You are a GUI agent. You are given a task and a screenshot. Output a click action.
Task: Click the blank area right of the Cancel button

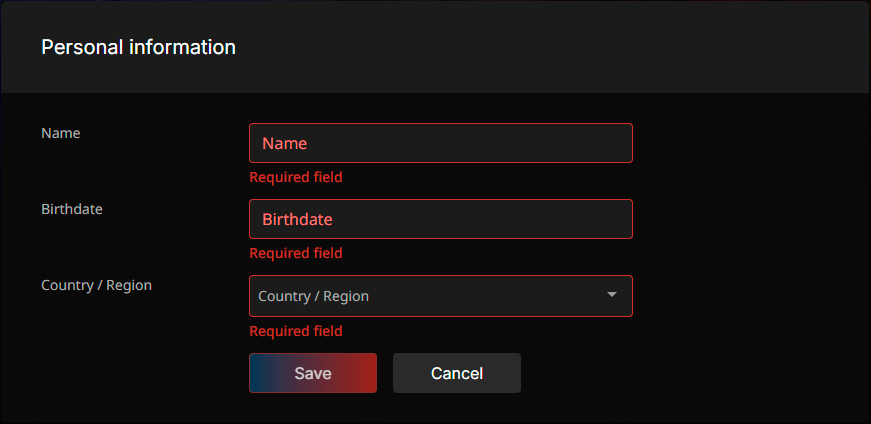690,373
